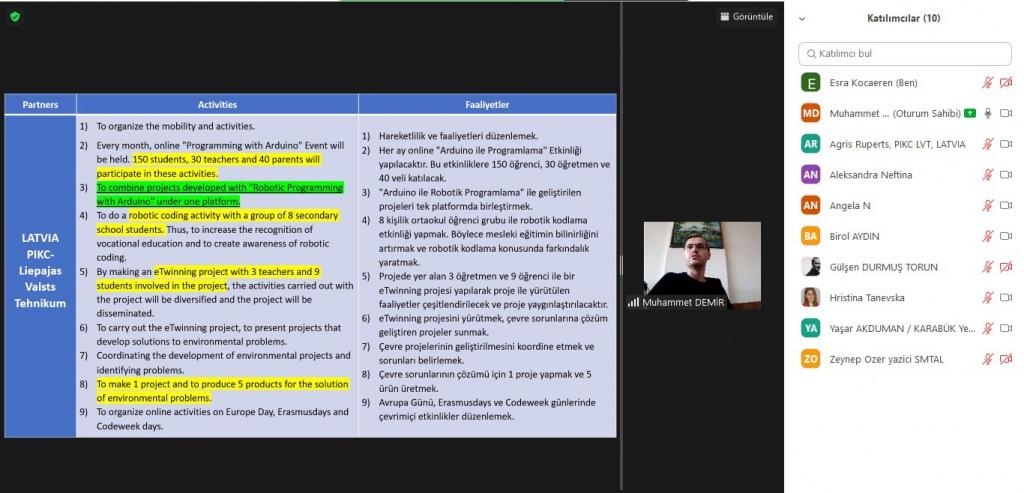
Task: Collapse the Katılımcılar panel chevron
Action: [802, 18]
